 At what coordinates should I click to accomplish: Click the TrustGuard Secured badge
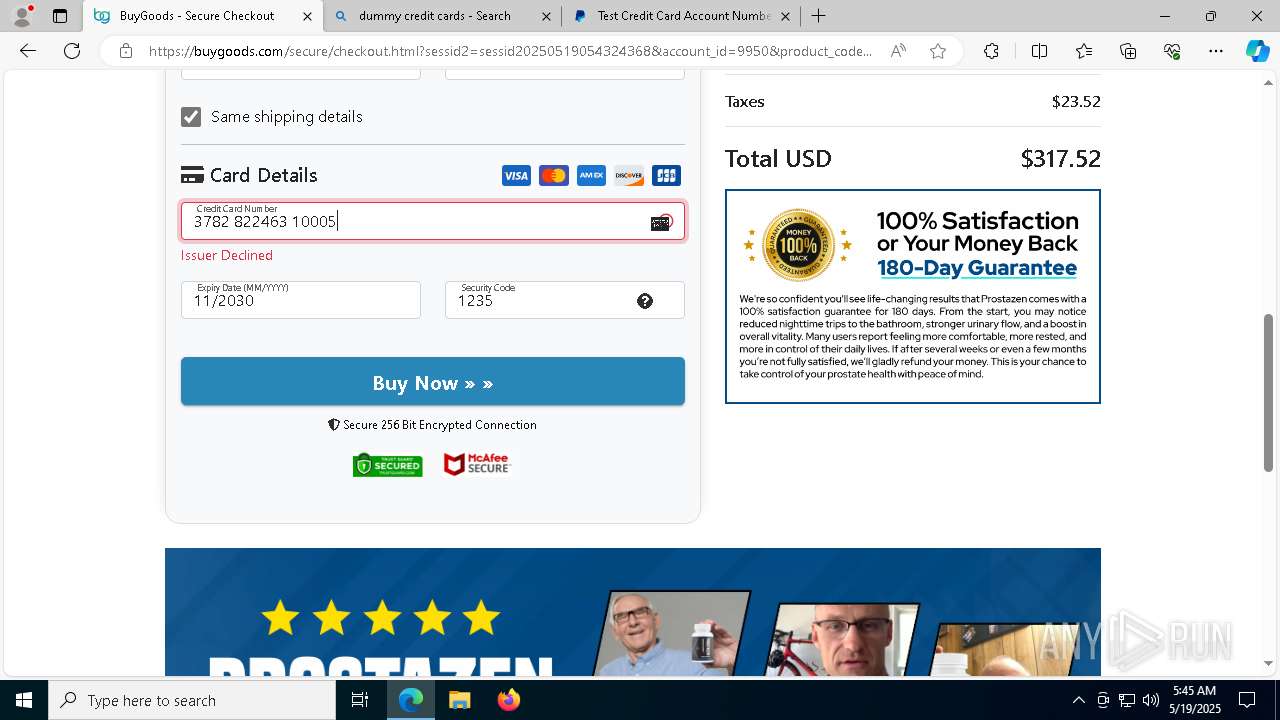(387, 465)
